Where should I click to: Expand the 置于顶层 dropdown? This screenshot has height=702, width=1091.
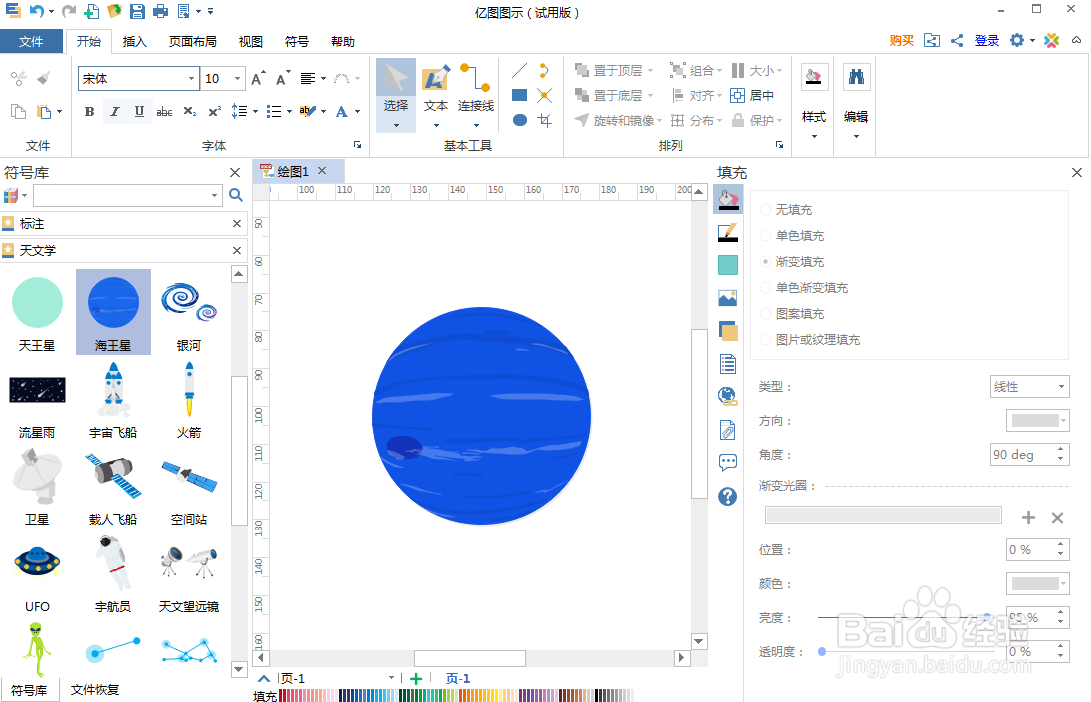pyautogui.click(x=651, y=70)
